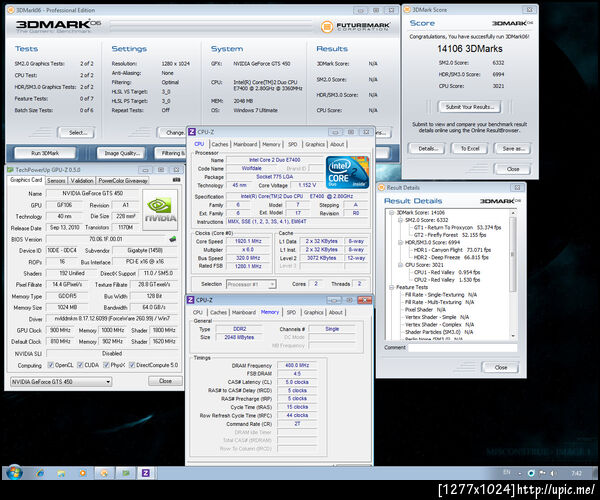Open the Mainboard tab in upper CPU-Z window
The image size is (600, 500).
[245, 144]
